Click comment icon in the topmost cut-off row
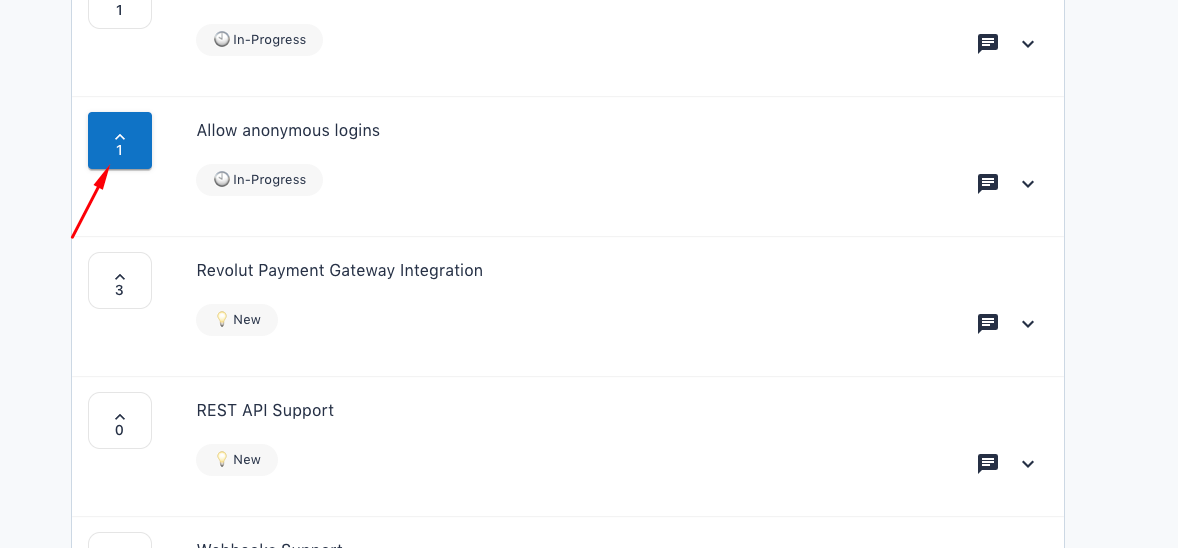The height and width of the screenshot is (548, 1178). pos(987,44)
